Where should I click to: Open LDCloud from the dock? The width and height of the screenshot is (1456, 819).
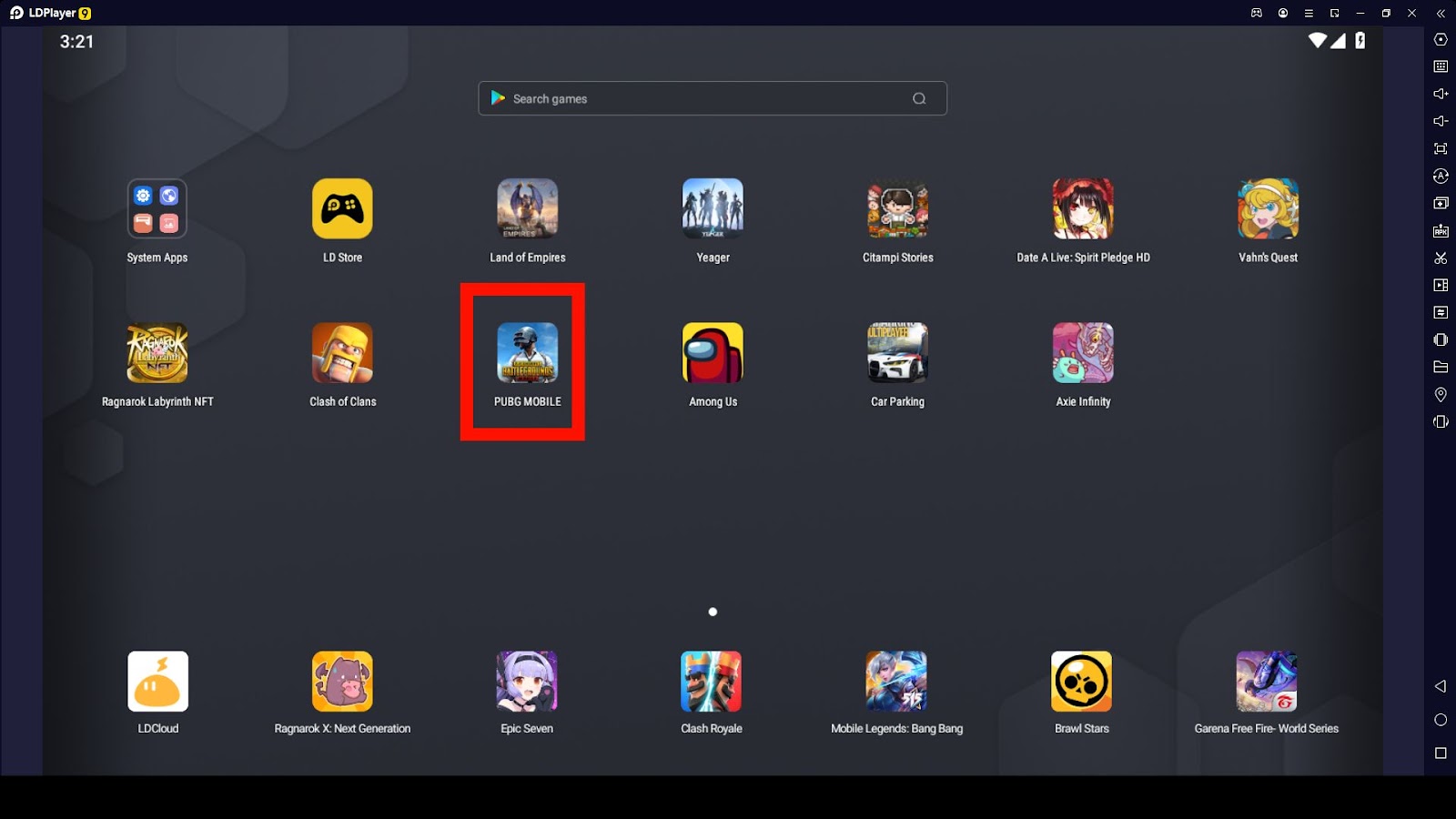coord(157,682)
